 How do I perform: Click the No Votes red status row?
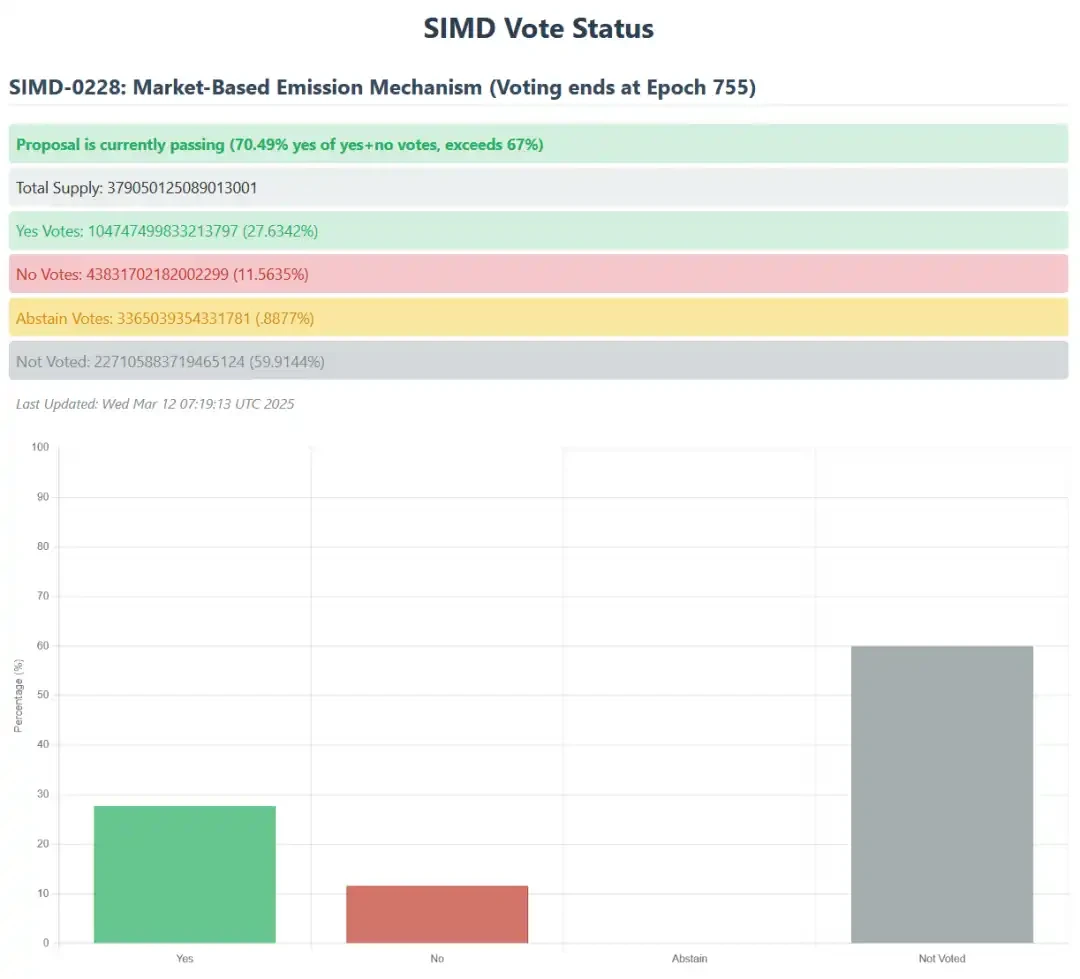539,274
